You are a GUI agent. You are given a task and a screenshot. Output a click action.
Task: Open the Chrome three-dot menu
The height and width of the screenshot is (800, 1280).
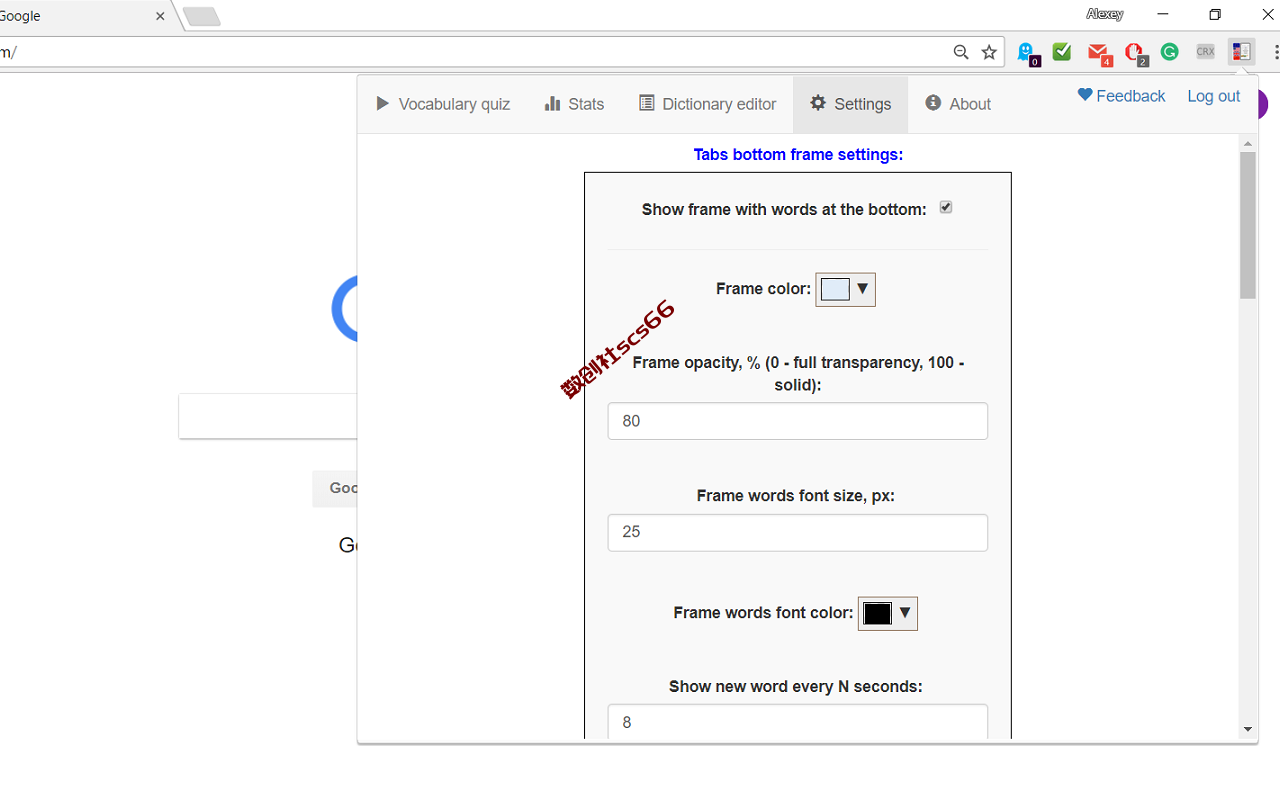click(1277, 52)
